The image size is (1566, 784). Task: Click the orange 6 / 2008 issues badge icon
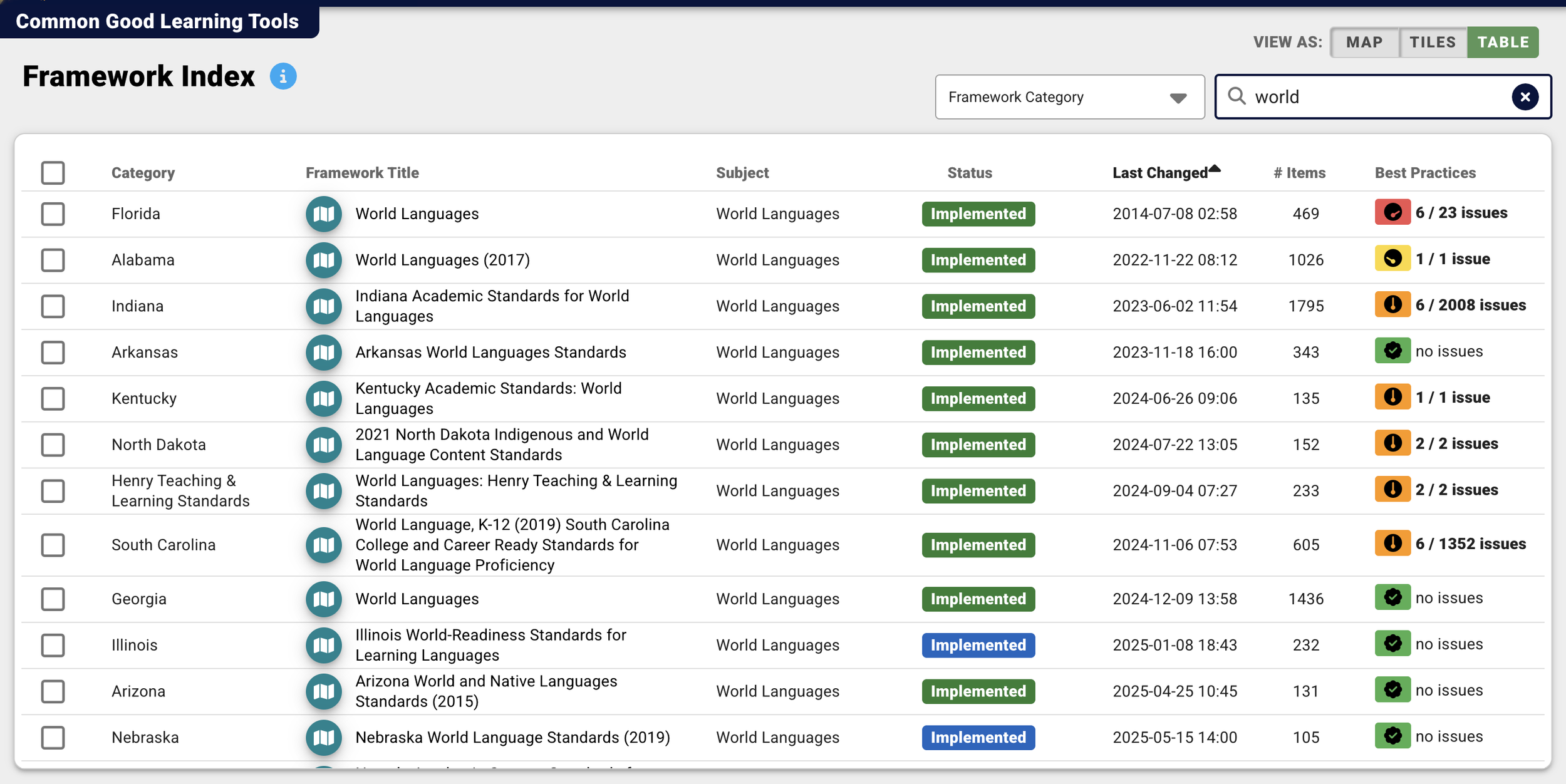pos(1392,304)
